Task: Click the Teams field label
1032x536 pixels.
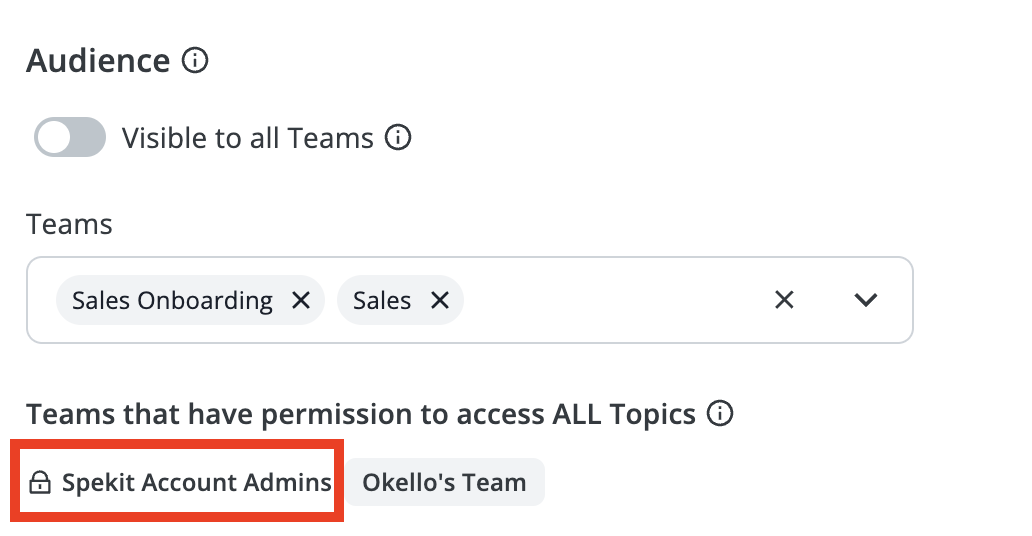Action: click(x=69, y=224)
